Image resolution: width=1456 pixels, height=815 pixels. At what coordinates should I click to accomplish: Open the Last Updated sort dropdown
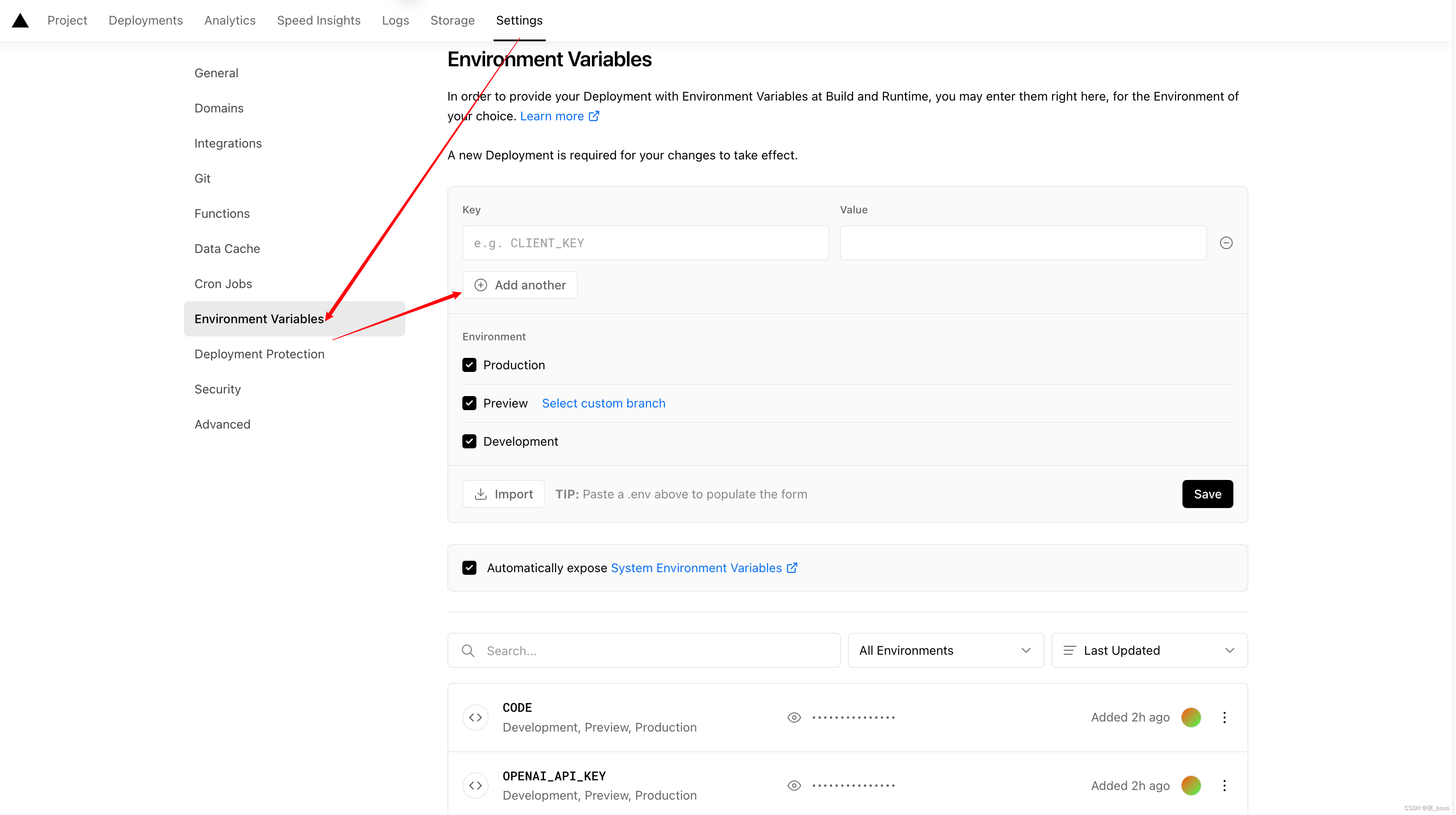click(x=1149, y=650)
